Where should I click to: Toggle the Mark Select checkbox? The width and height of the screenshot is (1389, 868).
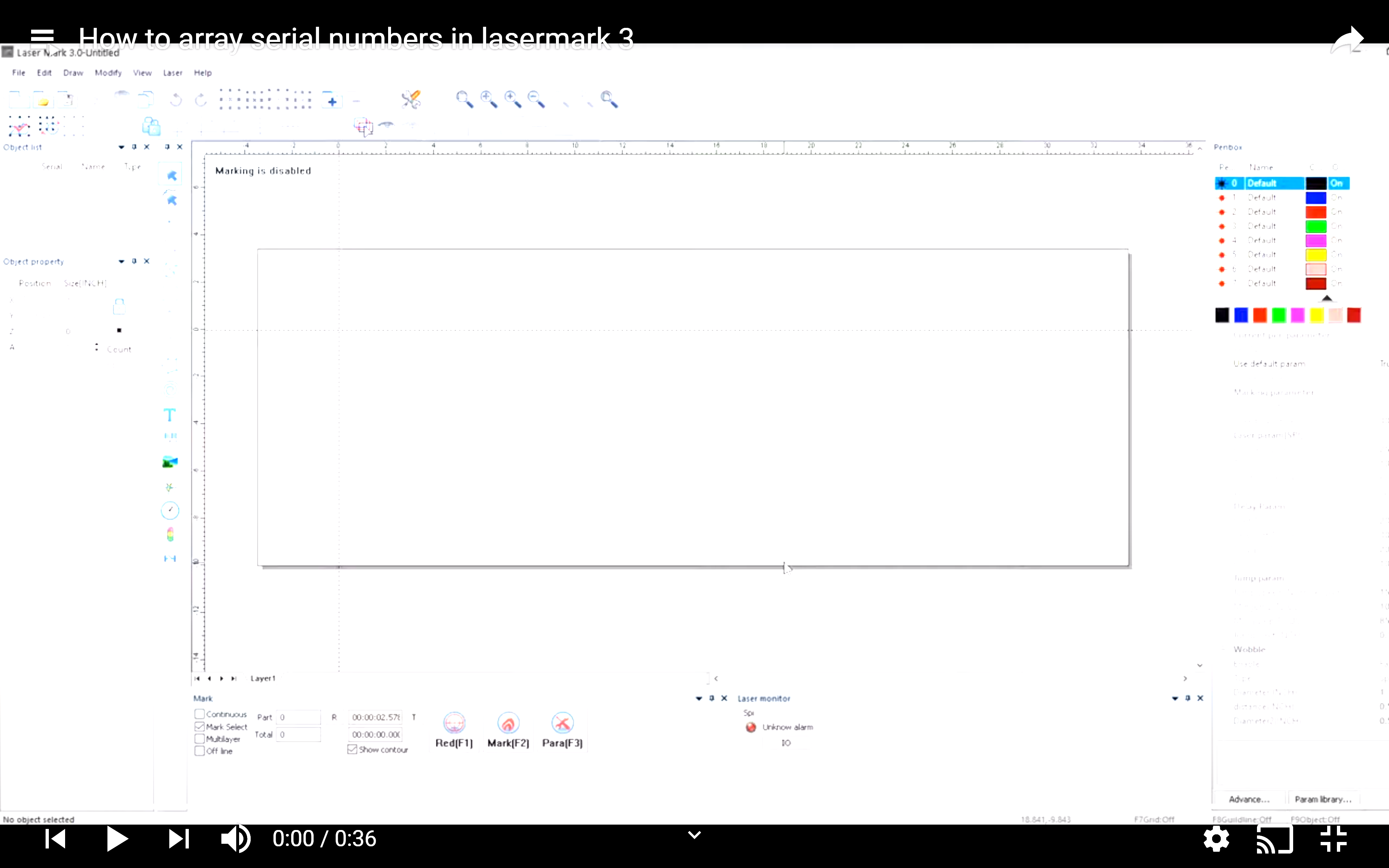200,727
